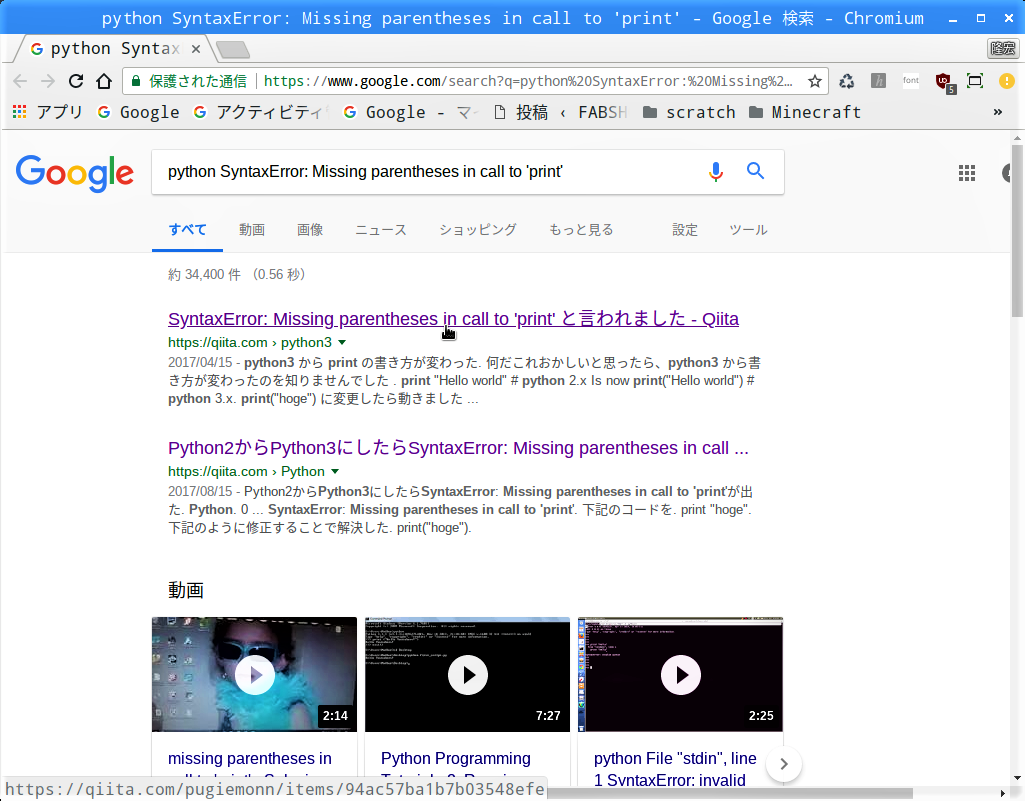Open the 投稿 ‹ FABSH bookmark

(x=561, y=112)
